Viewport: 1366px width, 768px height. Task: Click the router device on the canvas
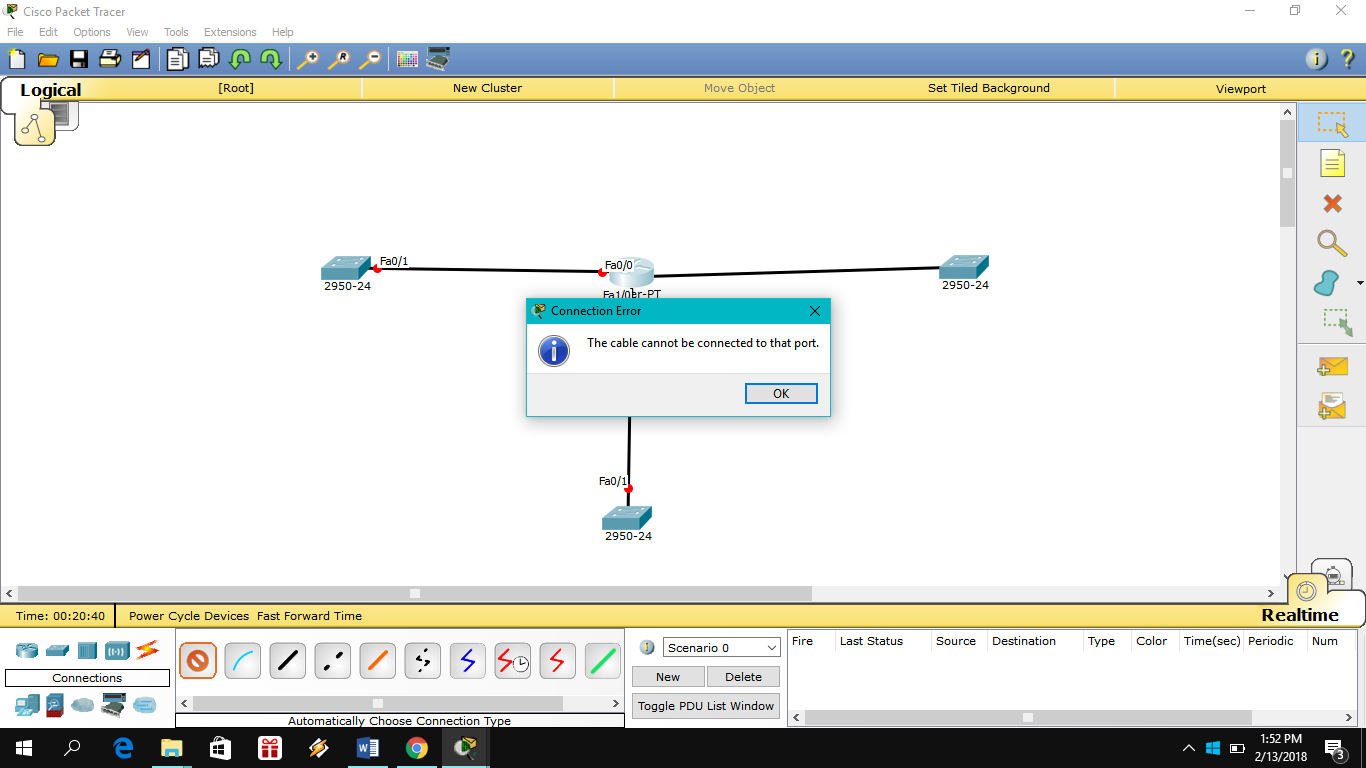631,271
